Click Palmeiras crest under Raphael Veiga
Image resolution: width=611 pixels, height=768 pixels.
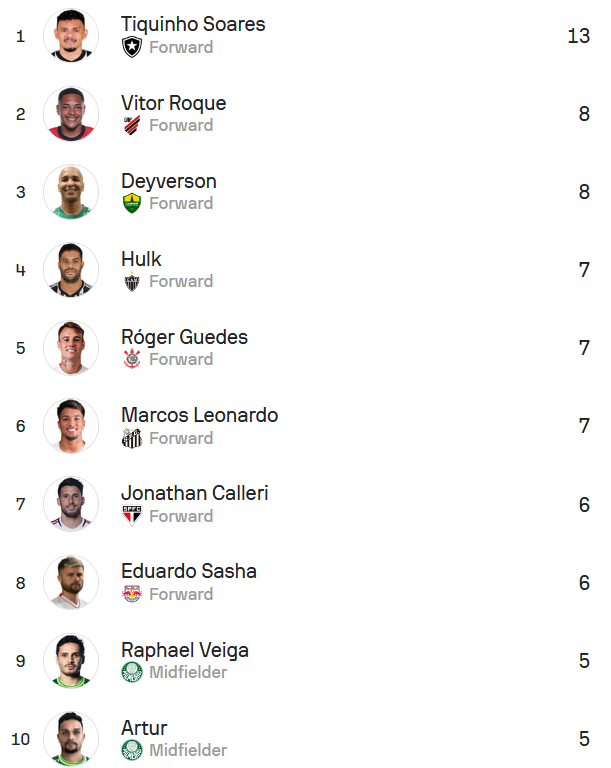(132, 672)
